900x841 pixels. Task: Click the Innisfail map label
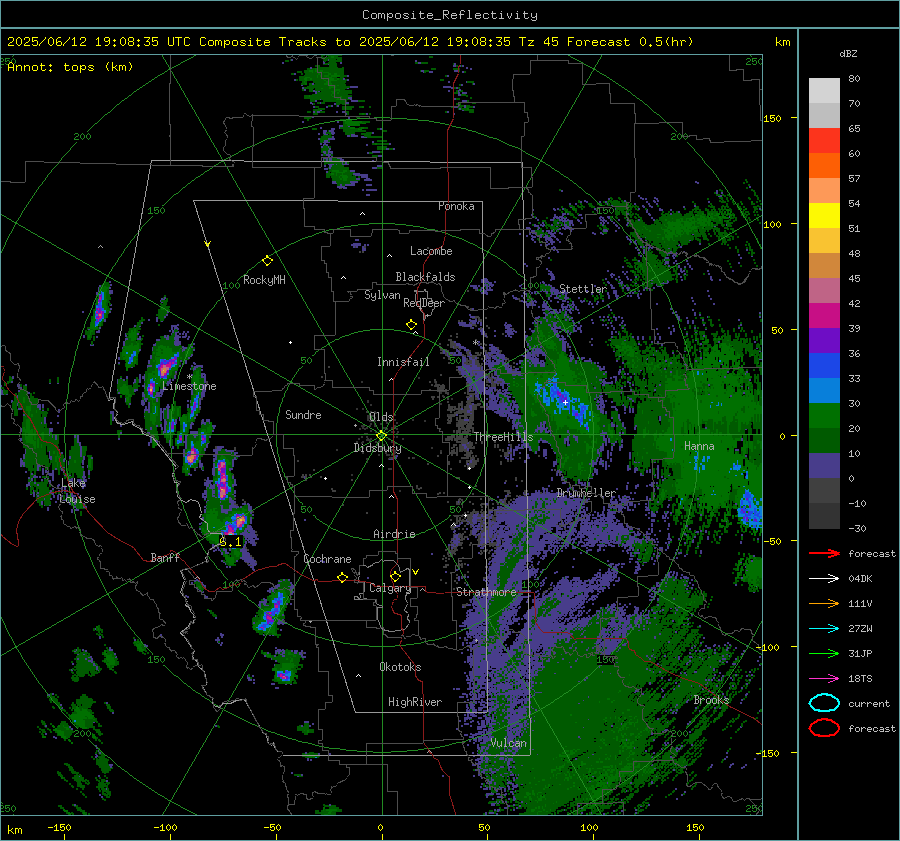click(x=403, y=362)
